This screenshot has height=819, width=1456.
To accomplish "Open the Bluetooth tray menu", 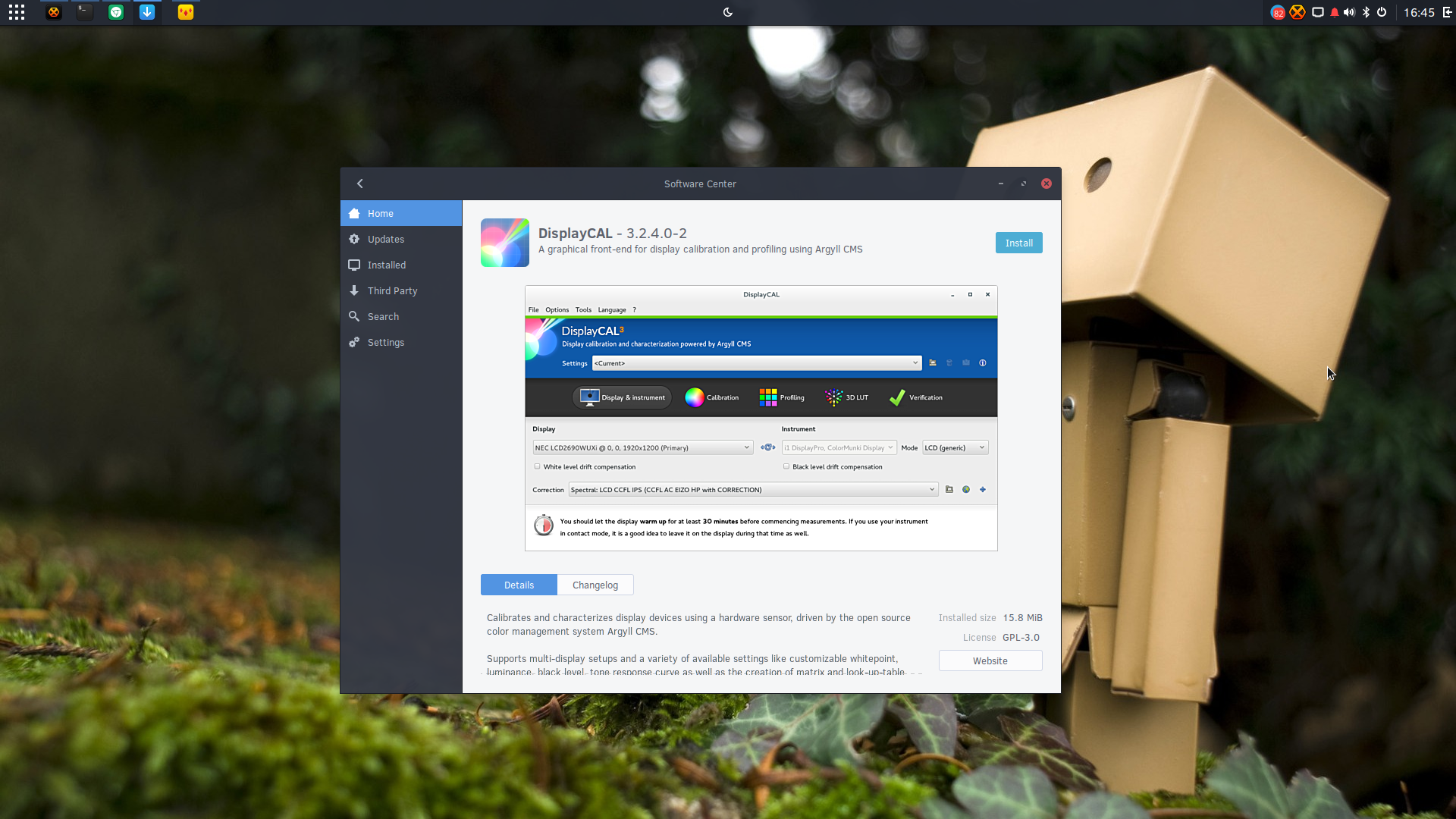I will coord(1366,12).
